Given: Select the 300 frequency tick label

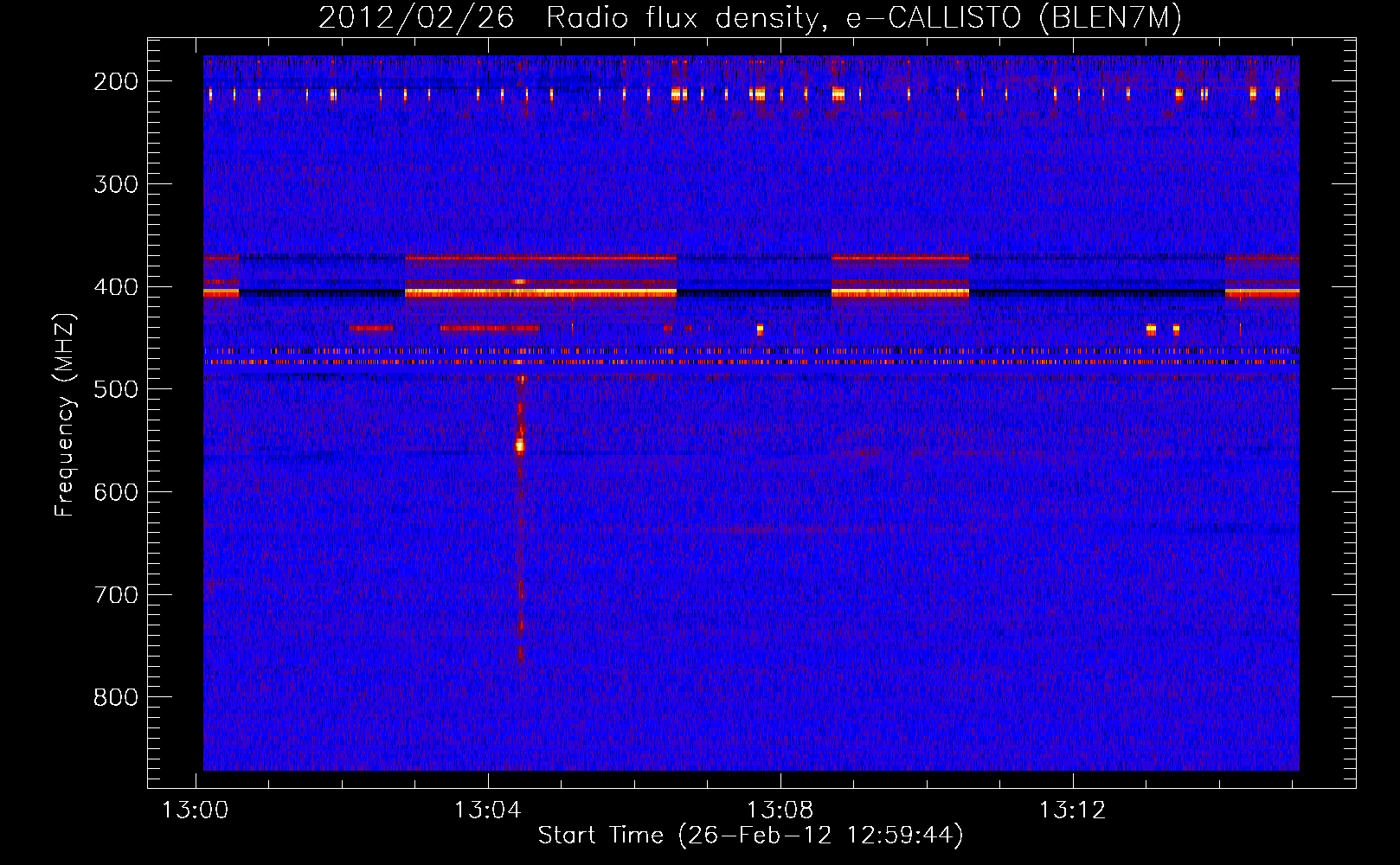Looking at the screenshot, I should (x=115, y=184).
